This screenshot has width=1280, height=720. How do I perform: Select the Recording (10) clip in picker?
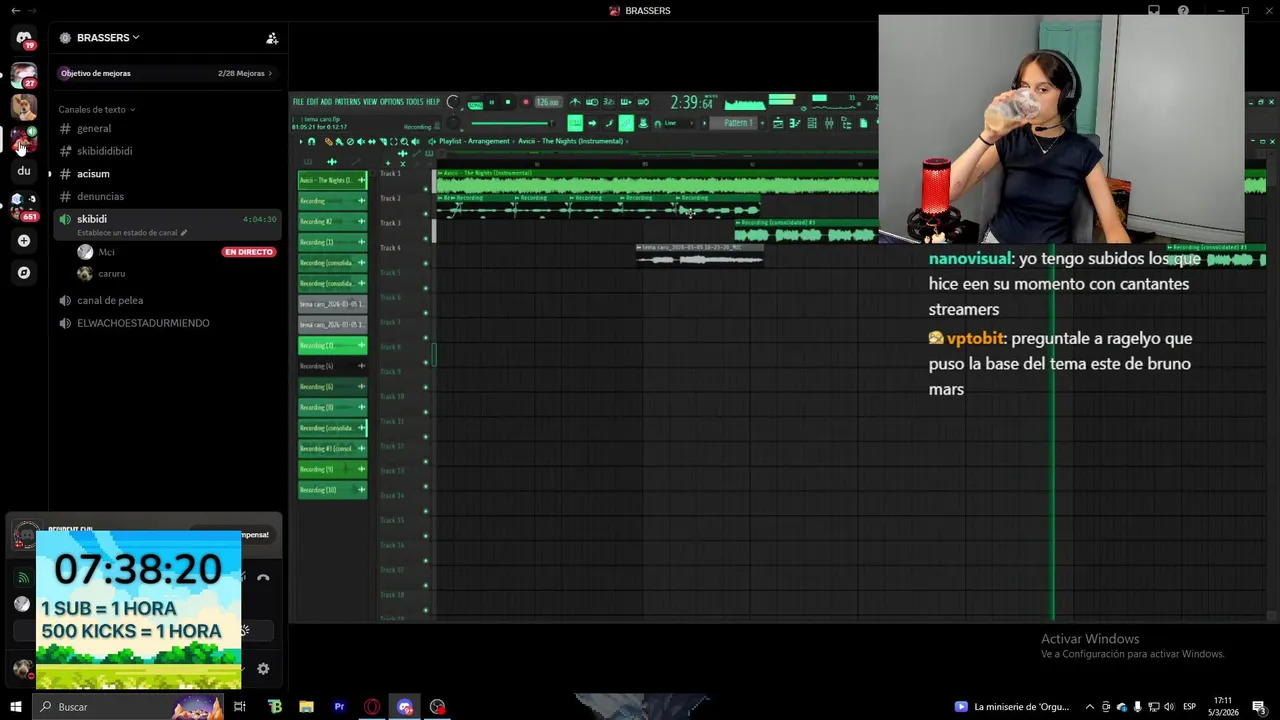pyautogui.click(x=332, y=490)
